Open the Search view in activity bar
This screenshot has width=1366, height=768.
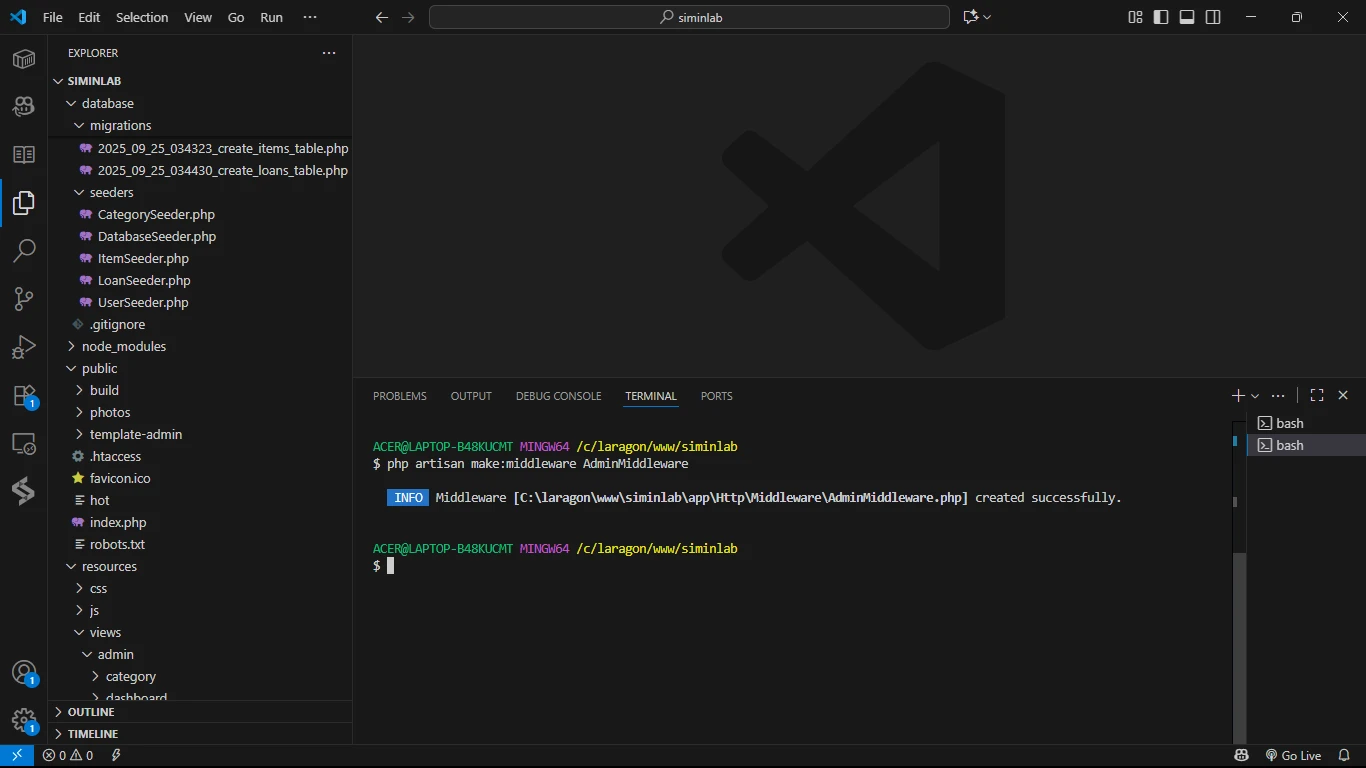(x=24, y=250)
